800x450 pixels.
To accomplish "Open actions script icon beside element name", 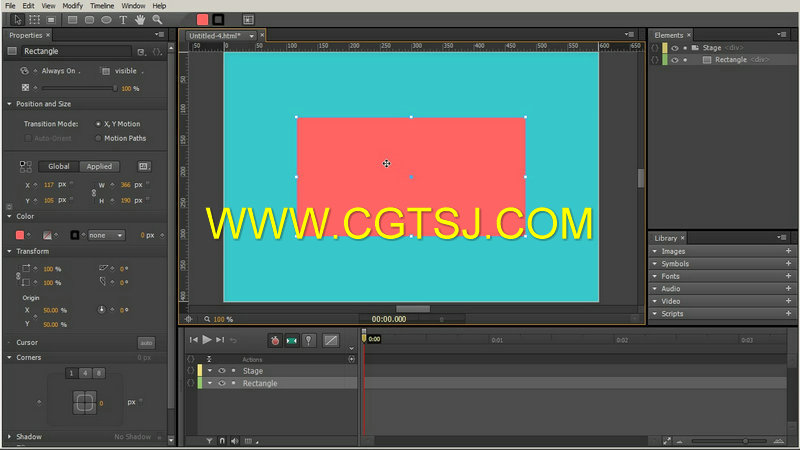I will (x=157, y=52).
